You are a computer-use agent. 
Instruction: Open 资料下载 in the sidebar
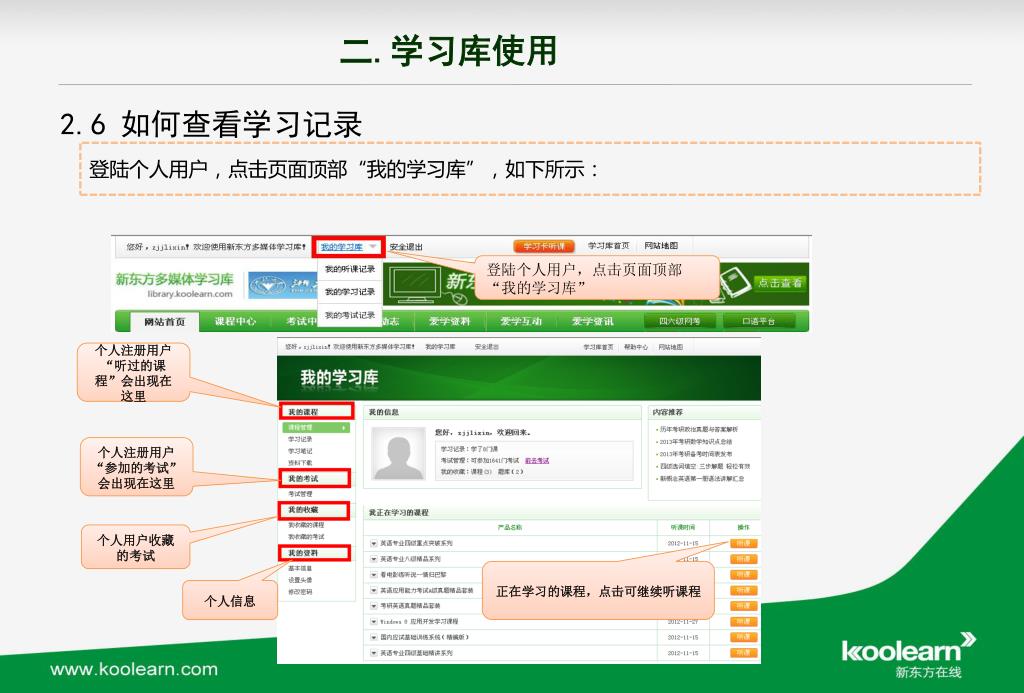300,462
